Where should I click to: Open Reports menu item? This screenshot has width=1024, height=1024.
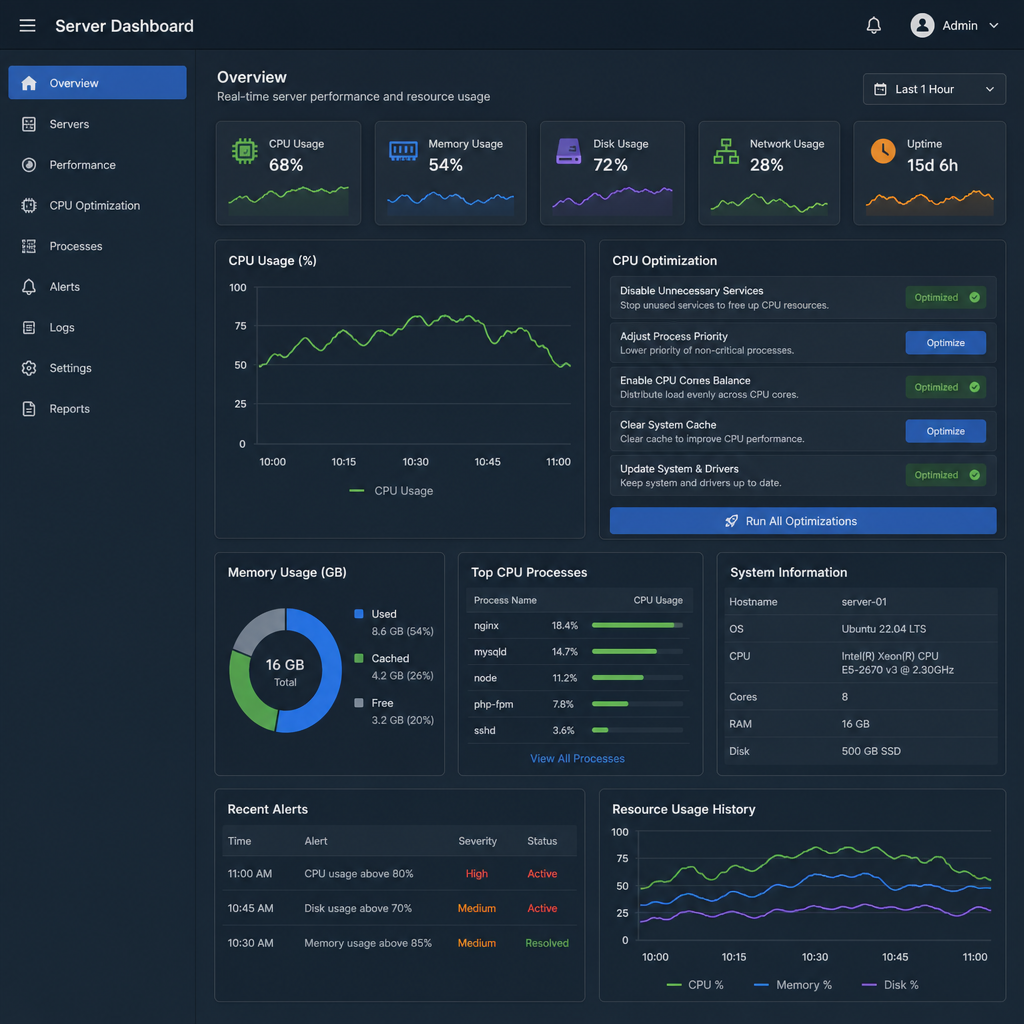click(x=97, y=409)
